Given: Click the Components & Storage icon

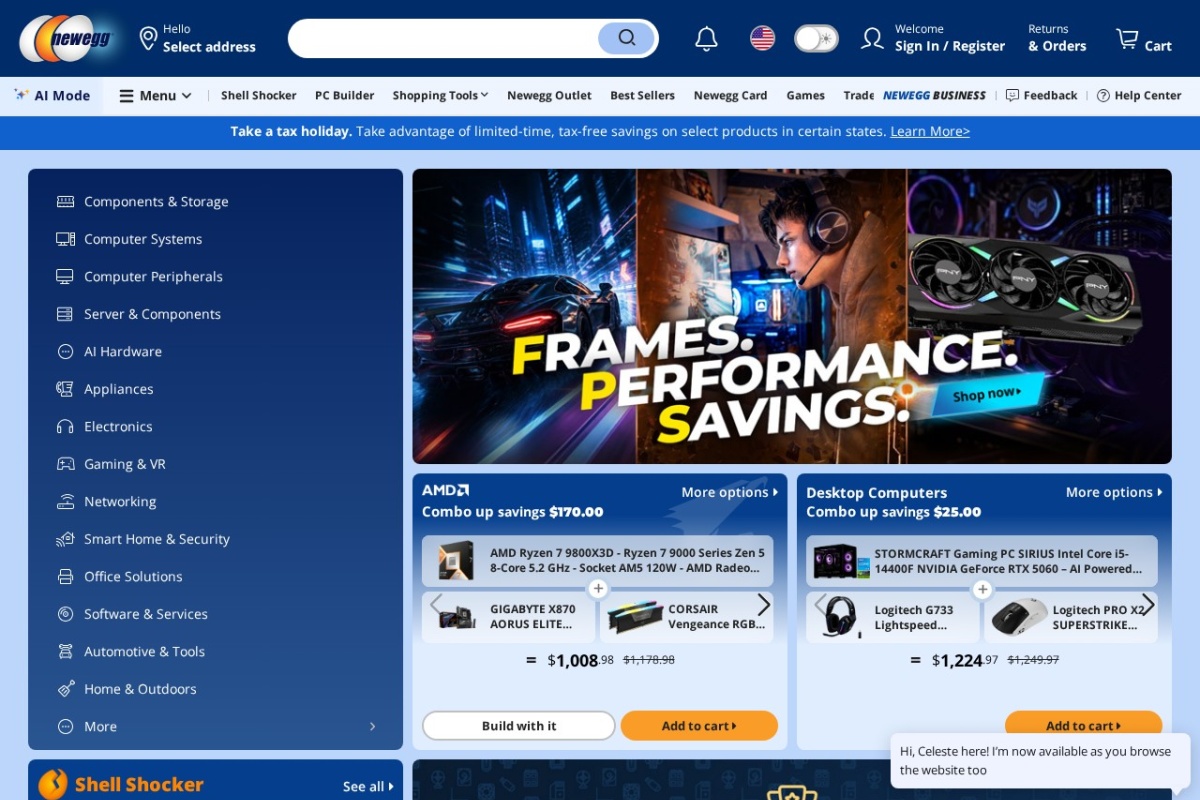Looking at the screenshot, I should 65,202.
